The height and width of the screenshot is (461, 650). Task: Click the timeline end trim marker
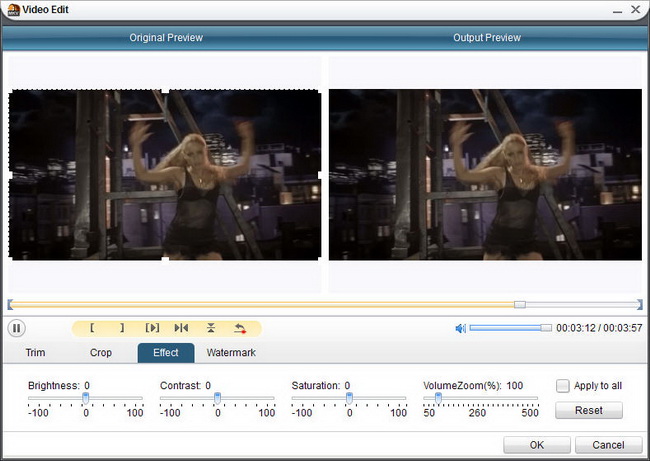(x=640, y=305)
